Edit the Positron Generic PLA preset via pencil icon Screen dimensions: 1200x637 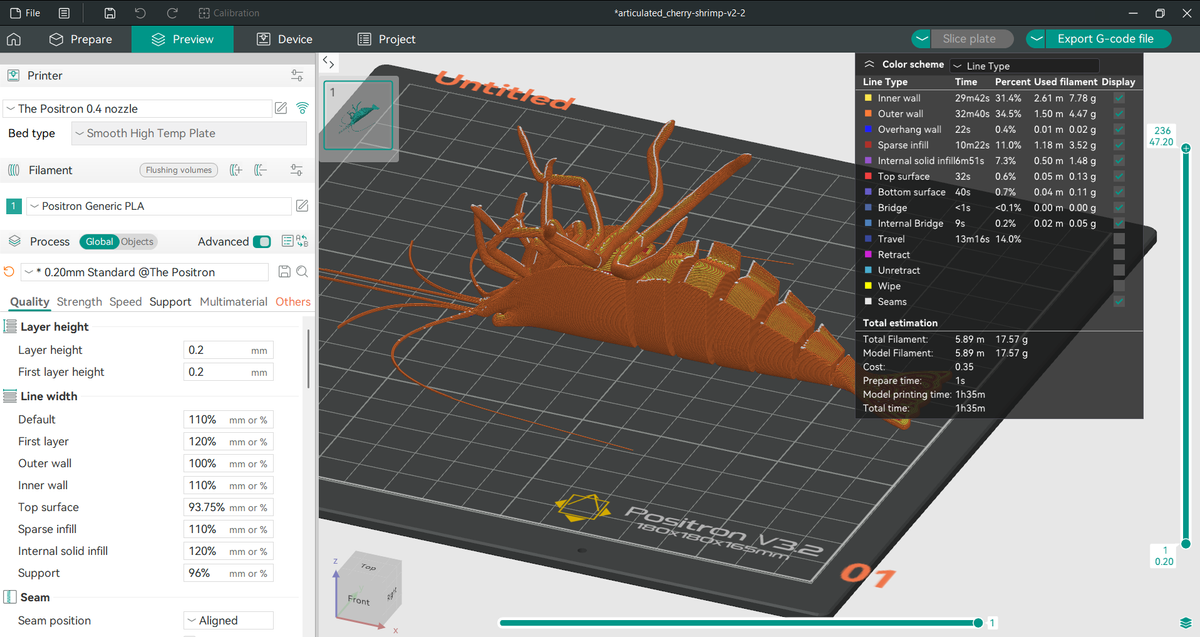(302, 206)
